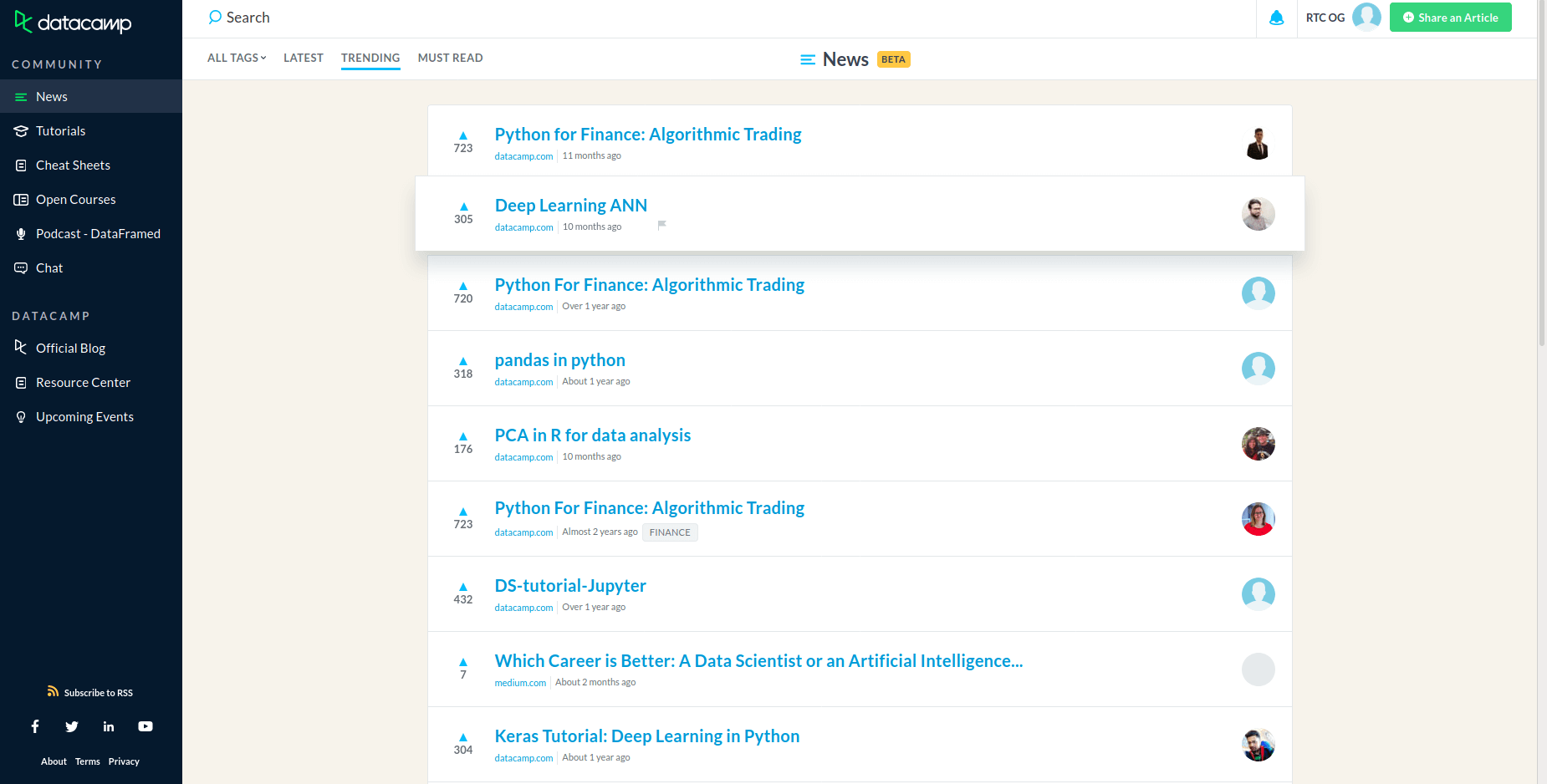
Task: Flag the Deep Learning ANN article
Action: click(661, 225)
